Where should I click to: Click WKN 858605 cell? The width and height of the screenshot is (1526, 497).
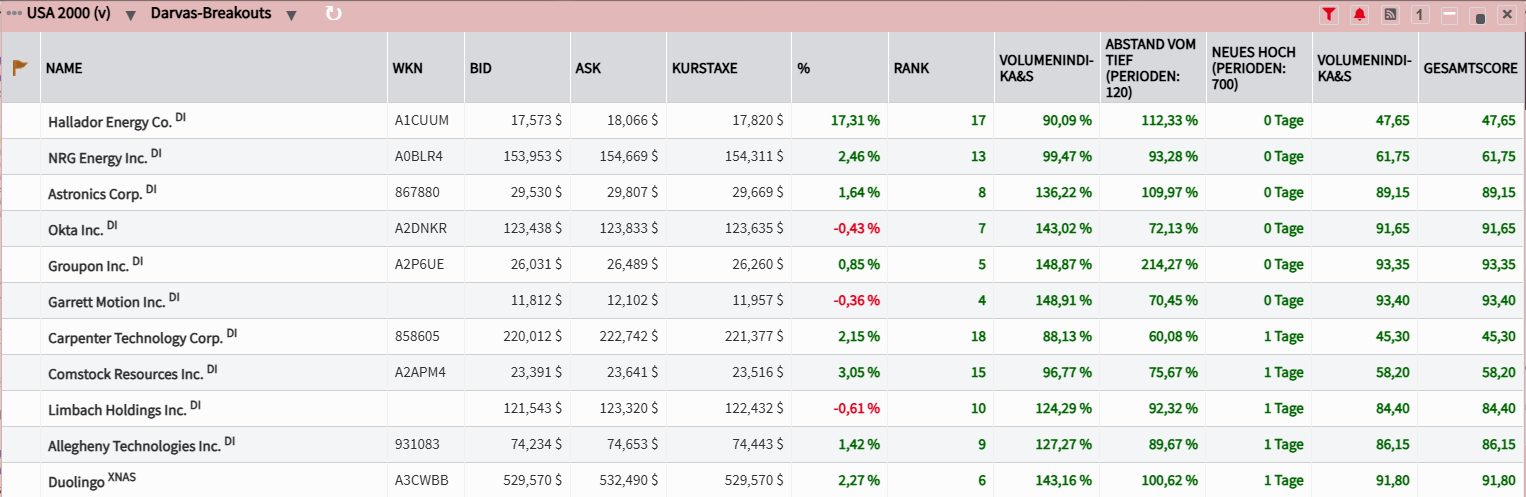click(417, 337)
